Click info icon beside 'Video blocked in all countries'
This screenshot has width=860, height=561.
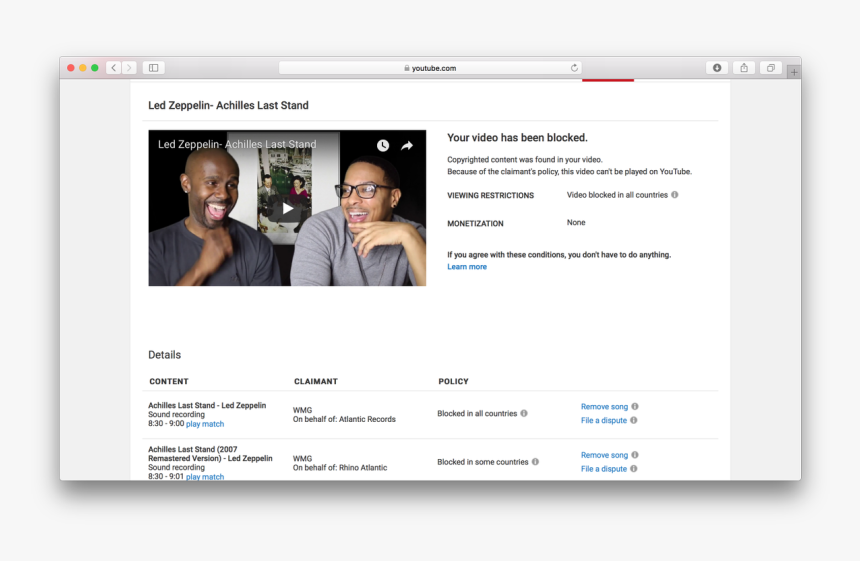coord(675,195)
